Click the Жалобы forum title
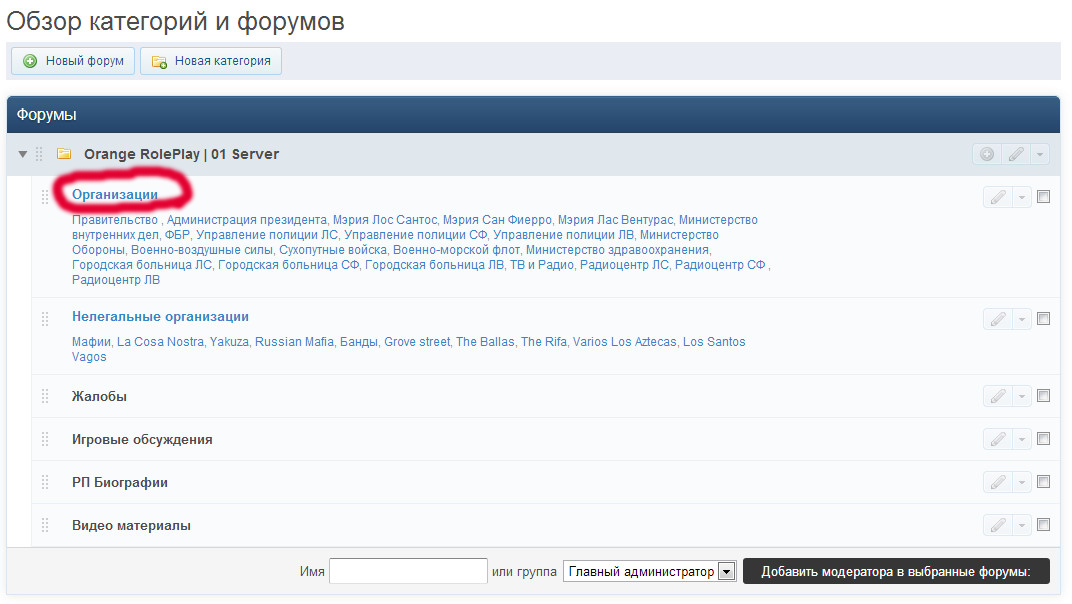Screen dimensions: 1072x604 pyautogui.click(x=99, y=396)
